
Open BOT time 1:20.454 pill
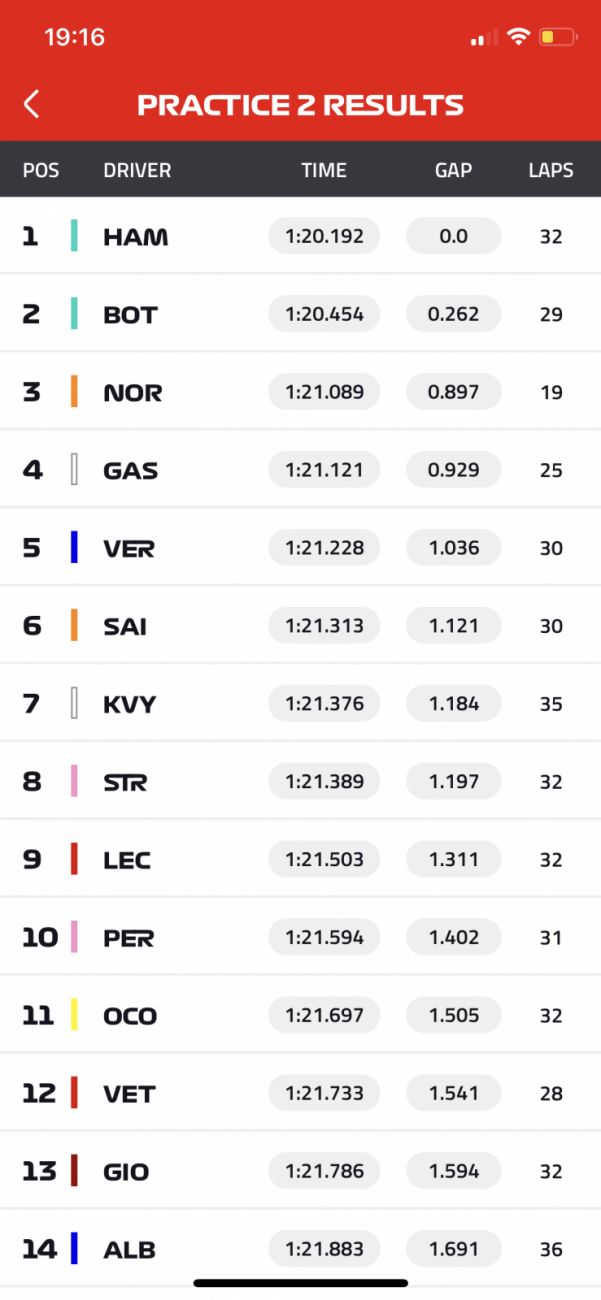tap(324, 314)
